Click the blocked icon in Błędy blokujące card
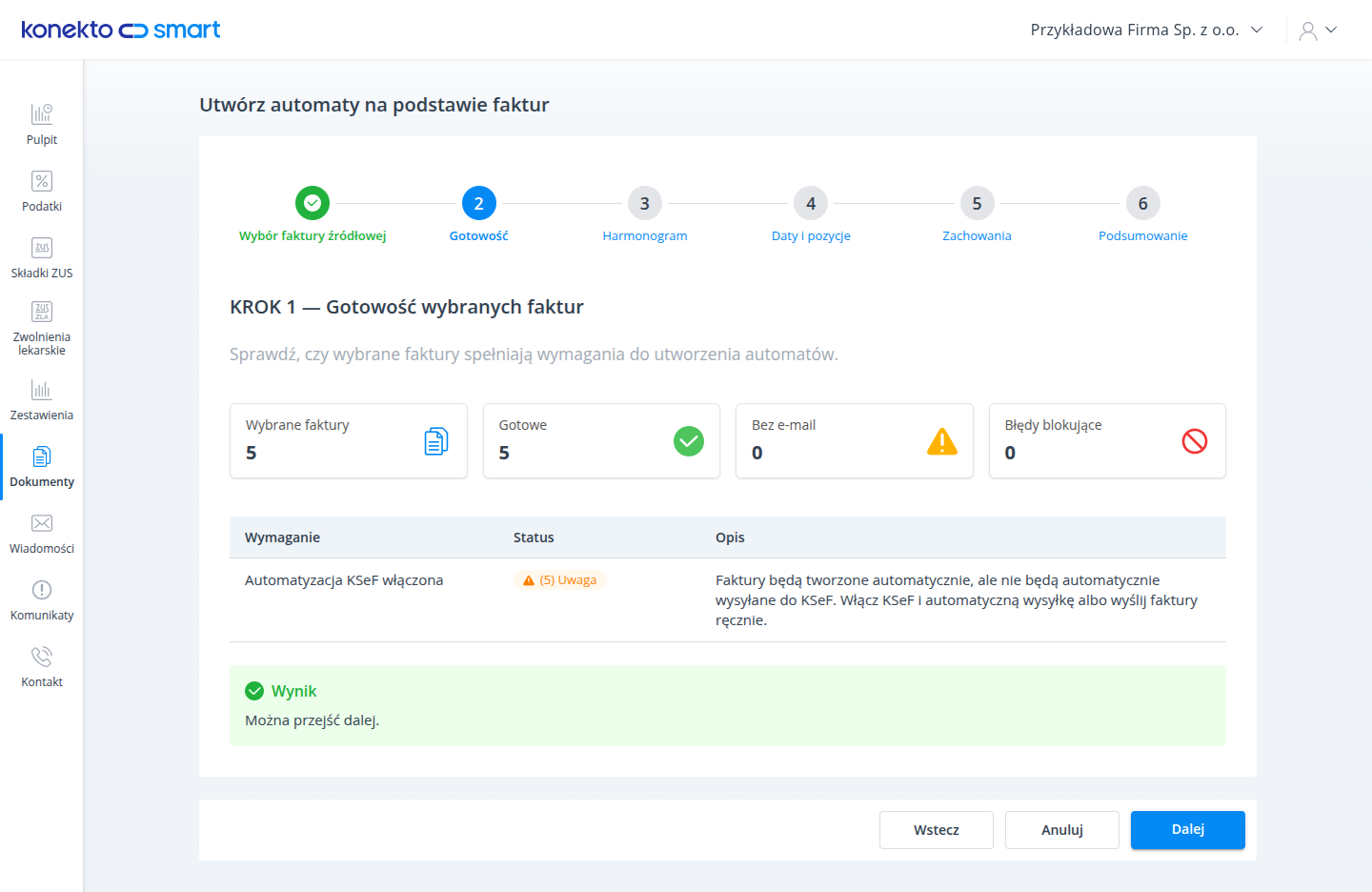 pyautogui.click(x=1195, y=441)
